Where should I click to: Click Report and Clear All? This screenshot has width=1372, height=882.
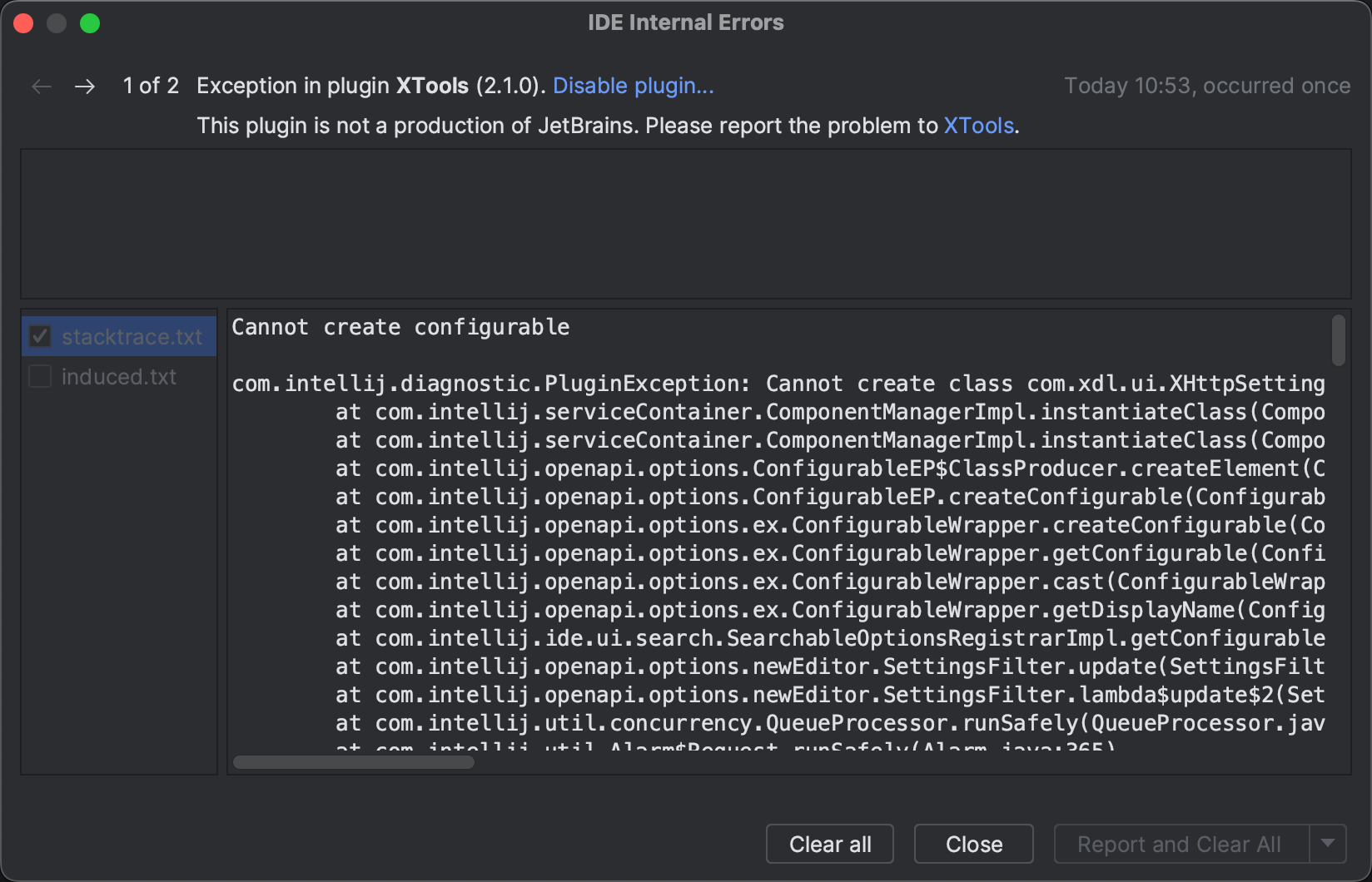click(x=1178, y=844)
